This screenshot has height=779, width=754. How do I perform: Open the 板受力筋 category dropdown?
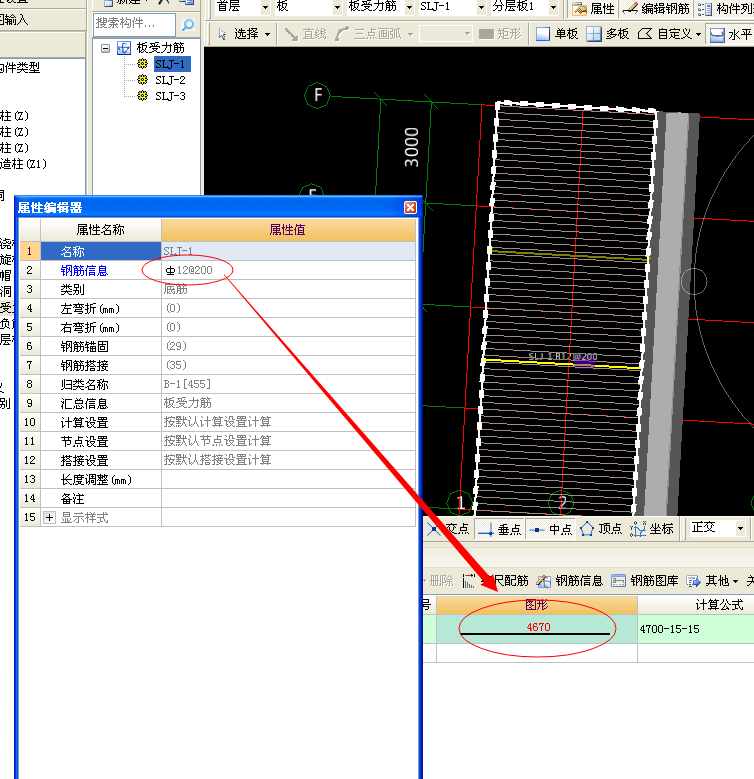[409, 7]
